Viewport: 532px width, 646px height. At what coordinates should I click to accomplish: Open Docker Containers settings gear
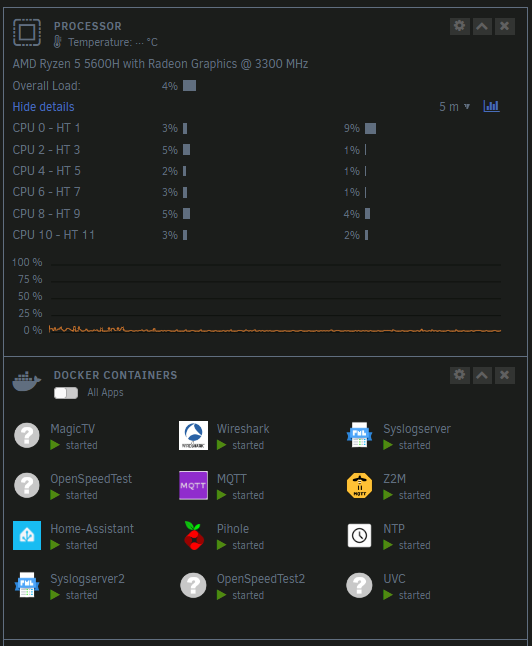459,375
